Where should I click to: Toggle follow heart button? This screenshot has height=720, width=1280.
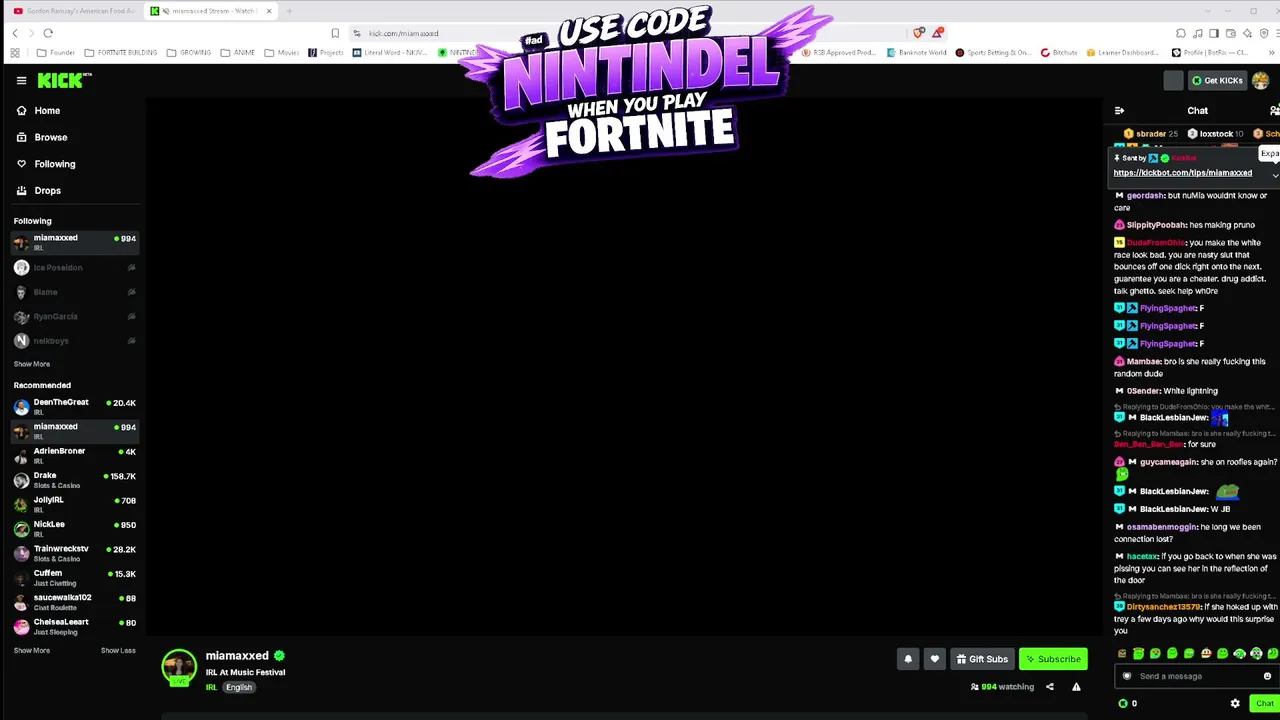point(934,659)
